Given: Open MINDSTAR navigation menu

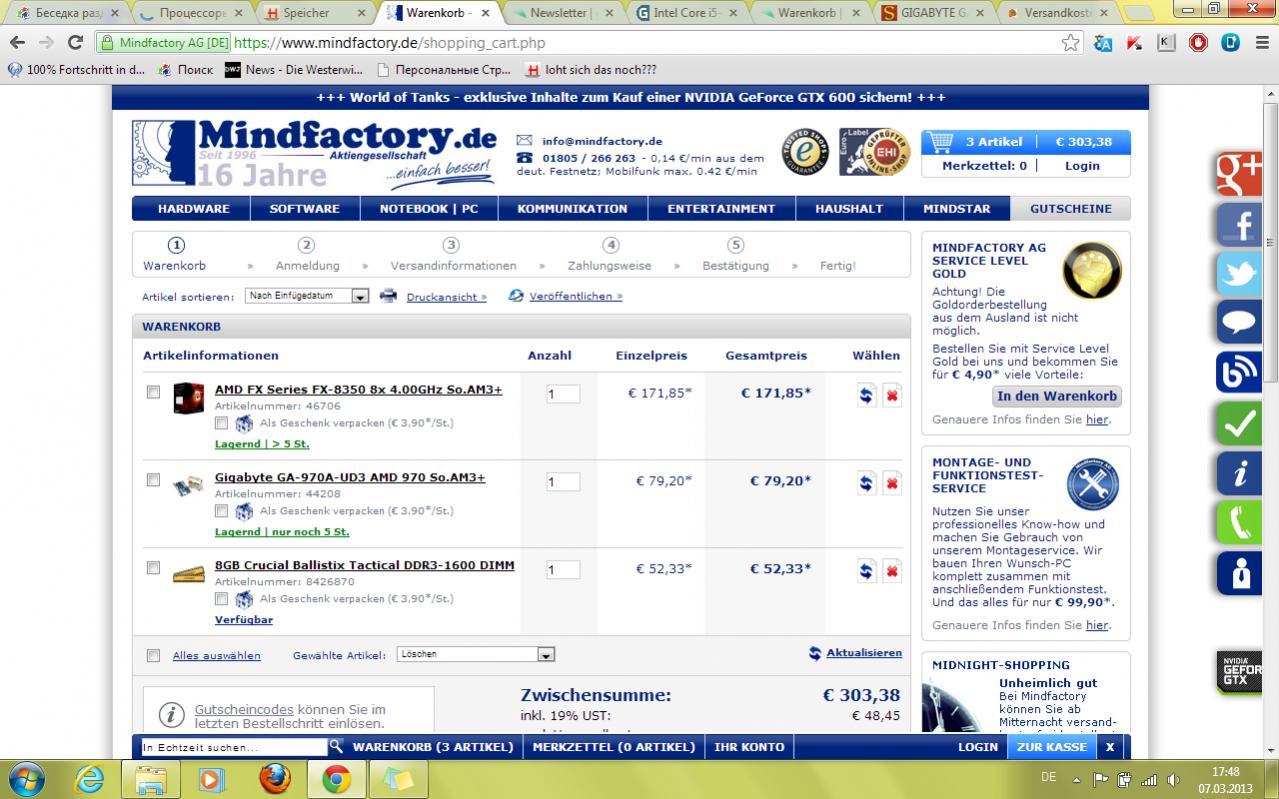Looking at the screenshot, I should (956, 209).
